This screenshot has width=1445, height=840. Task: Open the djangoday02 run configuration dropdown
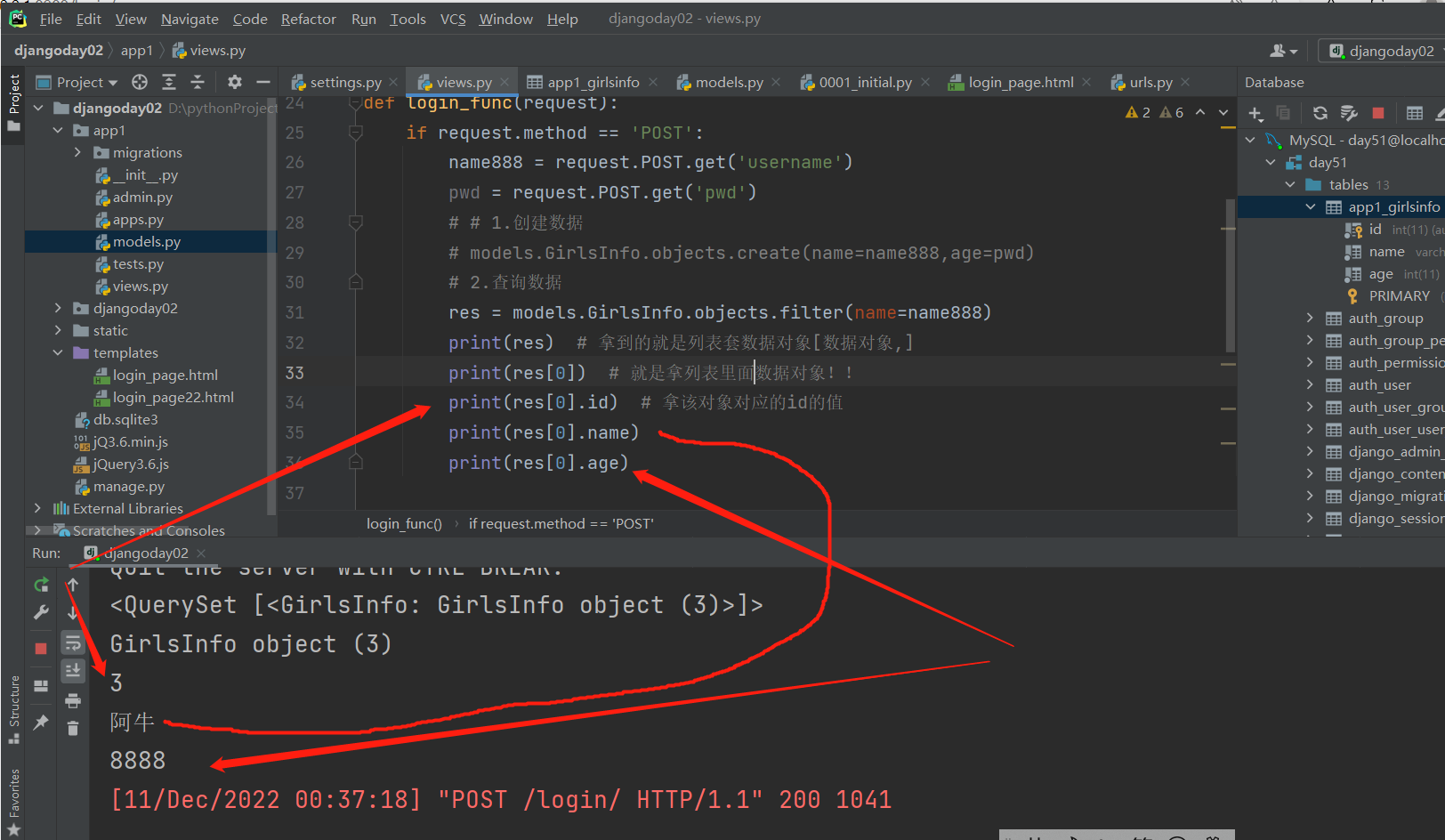[x=1382, y=51]
